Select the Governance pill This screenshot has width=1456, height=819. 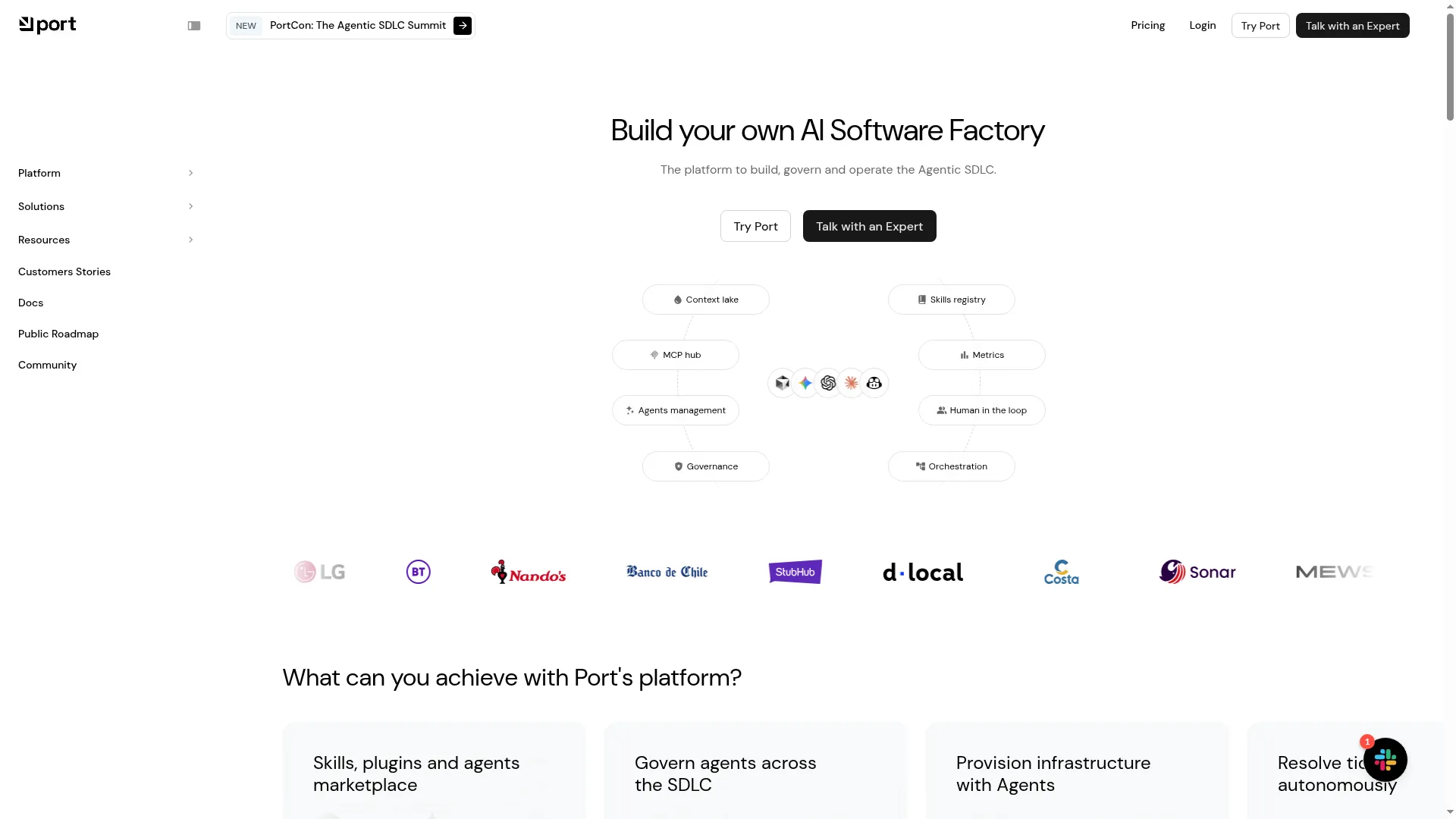click(706, 466)
